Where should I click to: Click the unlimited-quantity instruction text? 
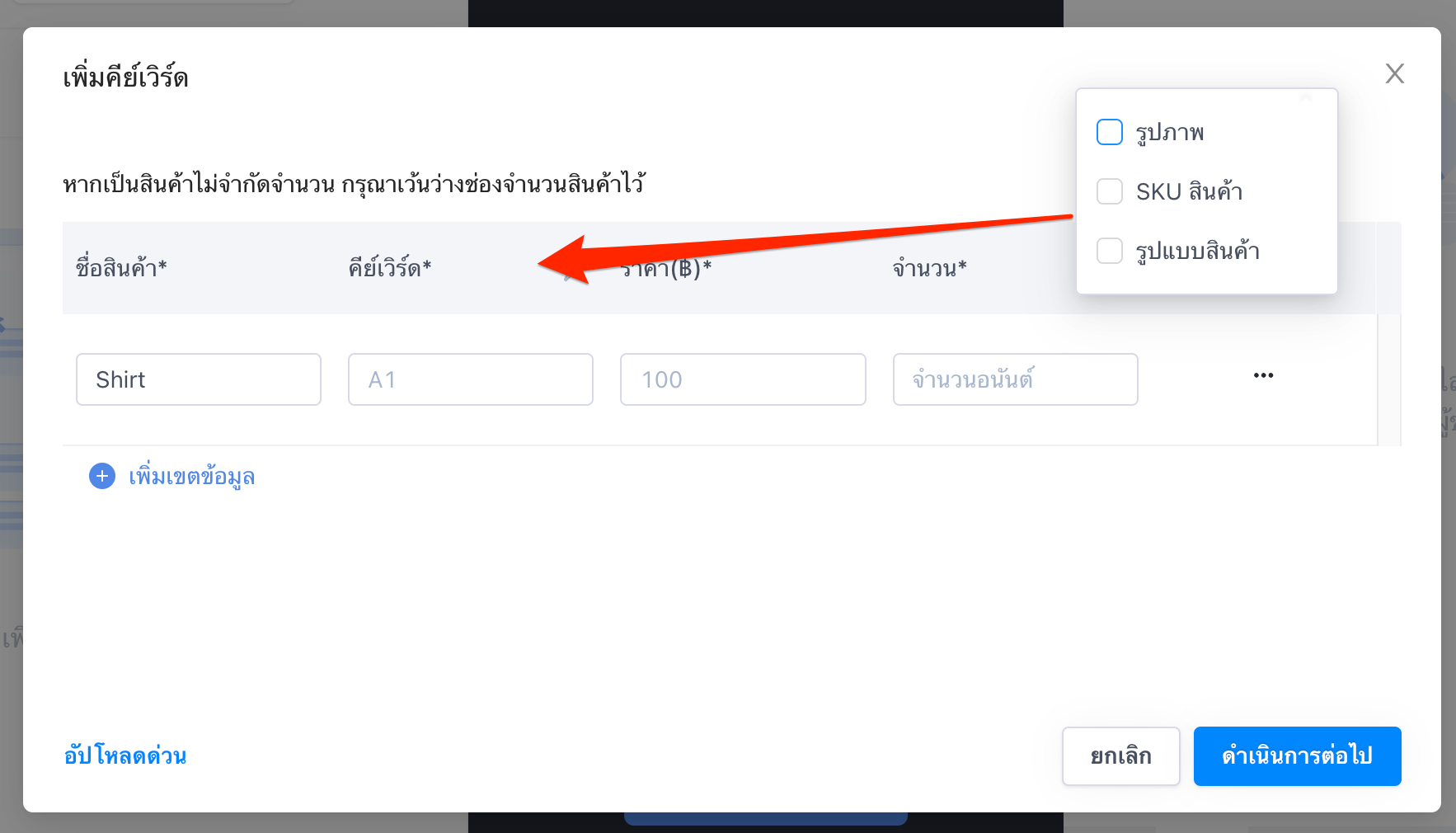click(x=354, y=183)
